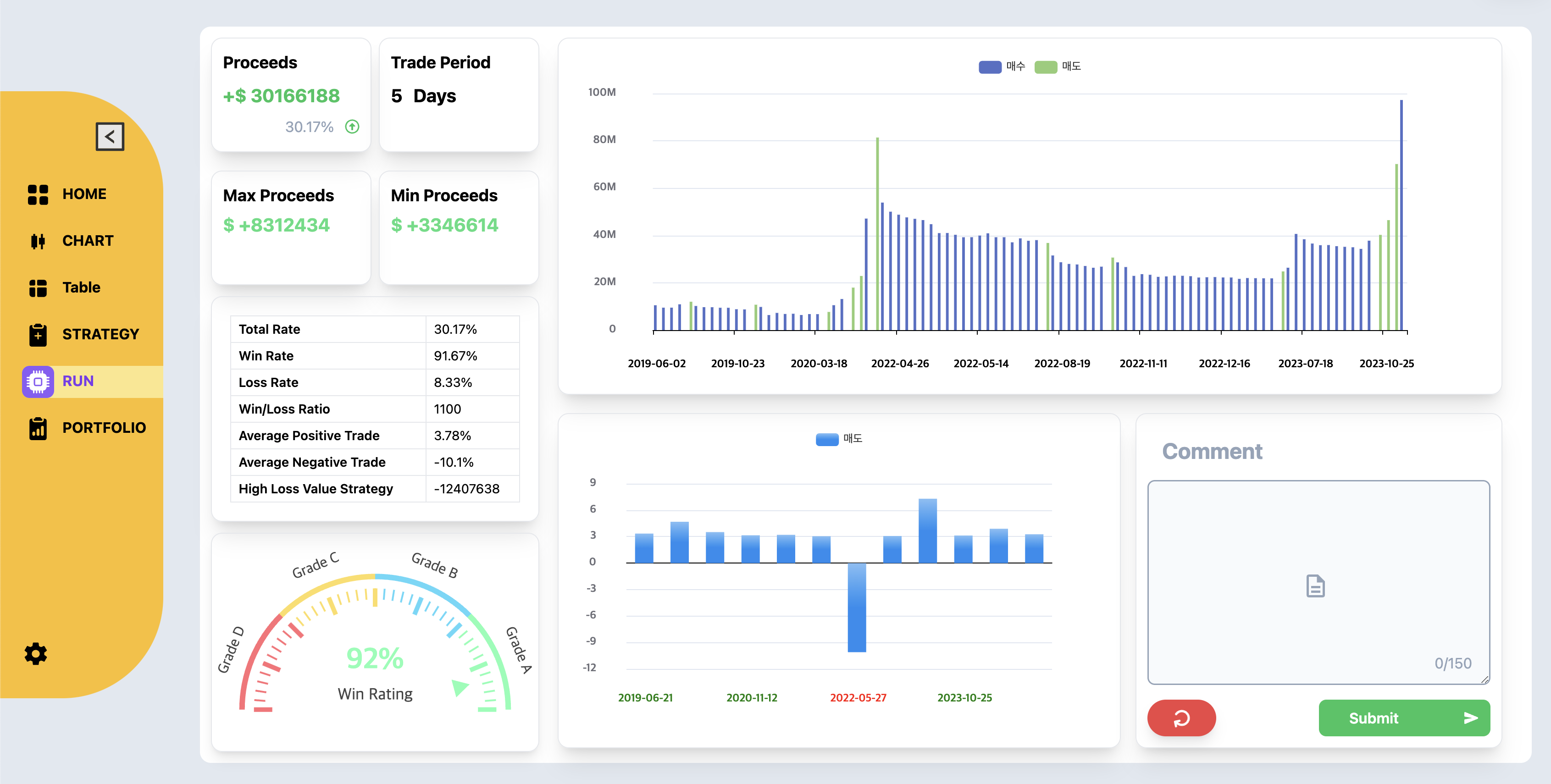Click the Win Rating gauge pointer
1551x784 pixels.
coord(460,687)
